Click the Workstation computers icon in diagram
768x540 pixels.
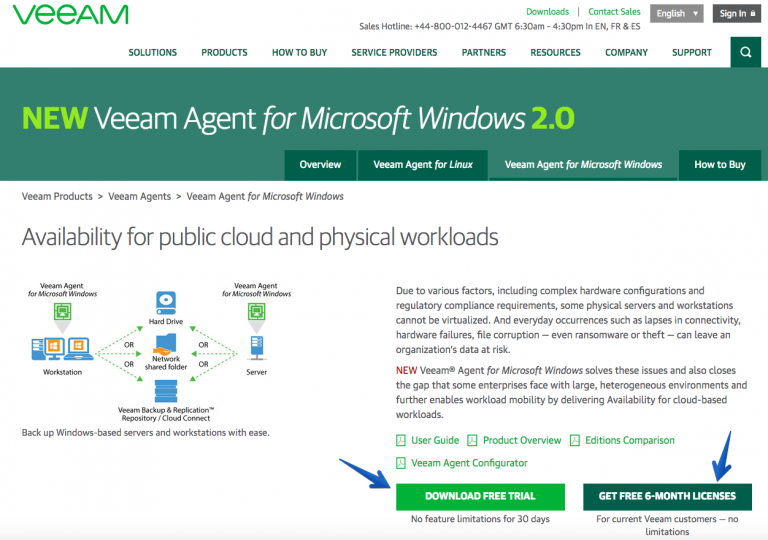click(62, 349)
